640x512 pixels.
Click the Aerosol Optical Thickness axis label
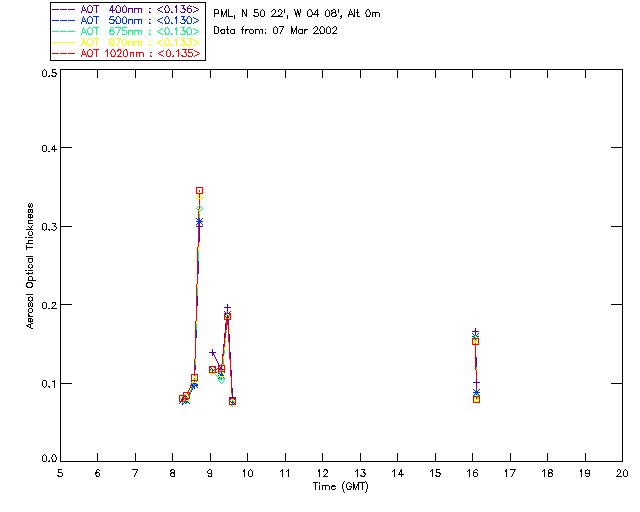tap(30, 266)
